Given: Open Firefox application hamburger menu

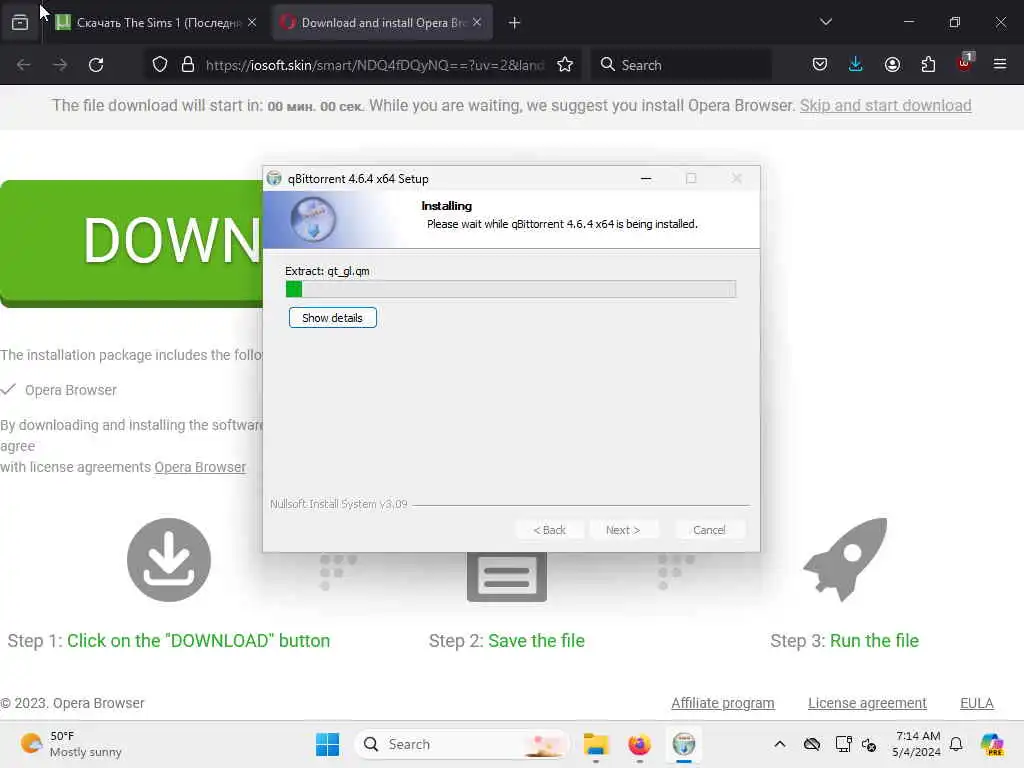Looking at the screenshot, I should click(1000, 65).
